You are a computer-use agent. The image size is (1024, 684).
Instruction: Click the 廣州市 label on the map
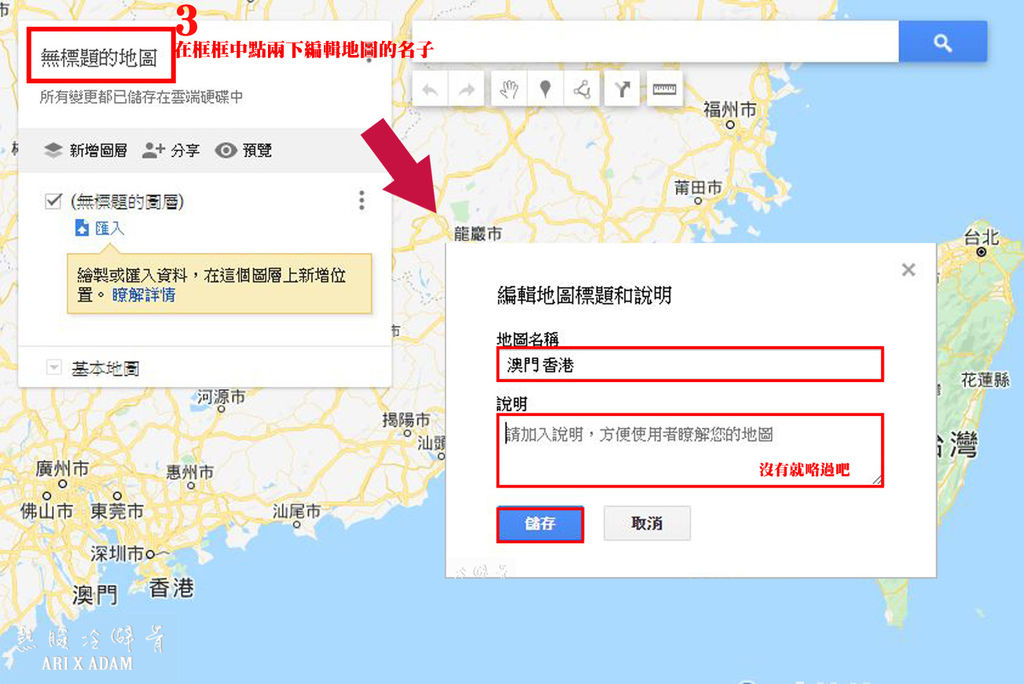(x=62, y=468)
